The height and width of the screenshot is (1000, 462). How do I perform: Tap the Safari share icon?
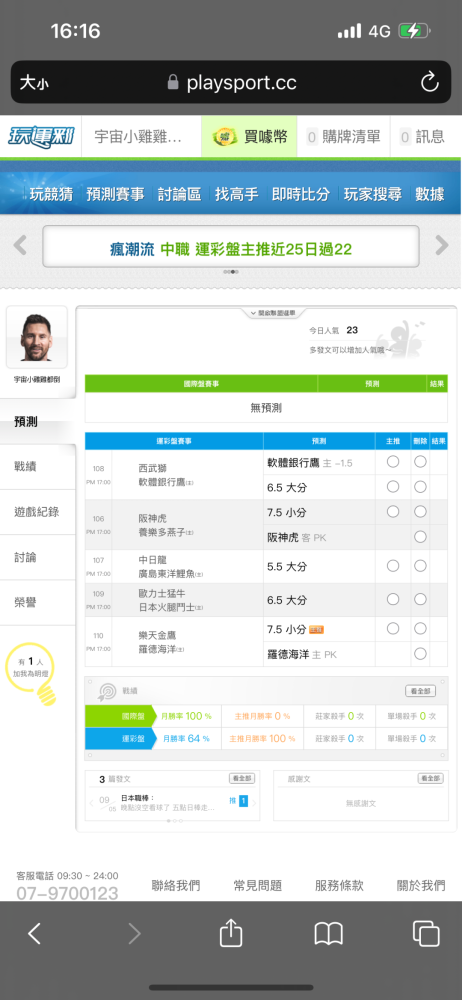point(231,934)
